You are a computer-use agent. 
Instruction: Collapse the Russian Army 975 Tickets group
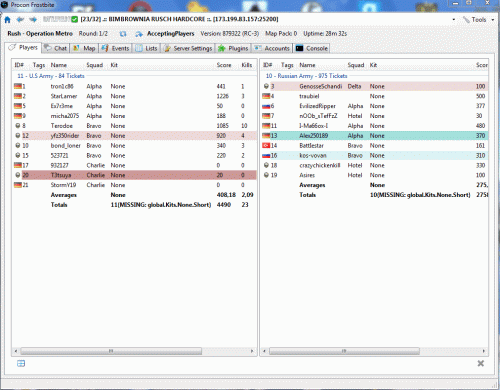coord(306,76)
